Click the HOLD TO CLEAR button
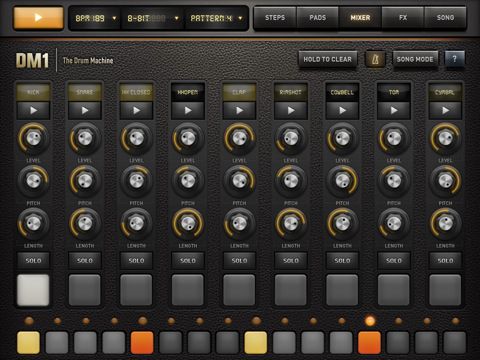The image size is (480, 360). click(328, 60)
